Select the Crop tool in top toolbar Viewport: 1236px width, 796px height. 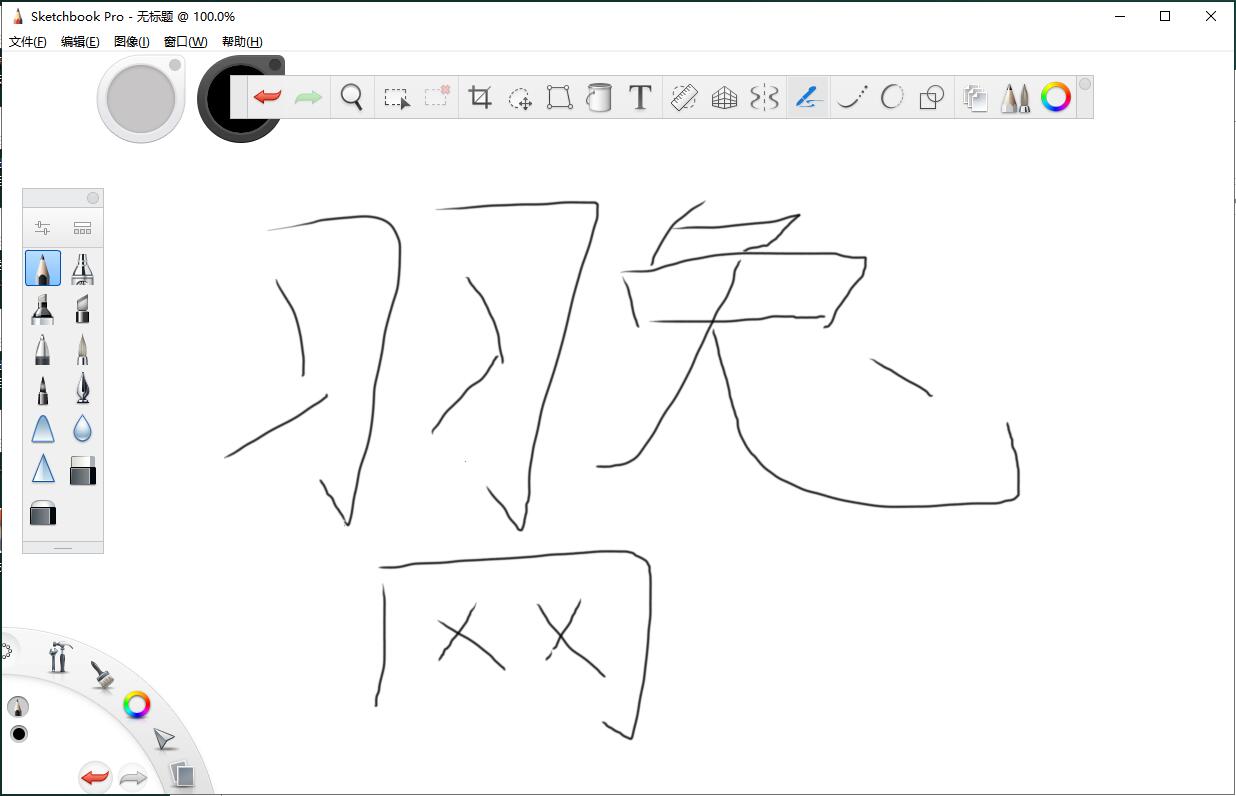tap(480, 97)
